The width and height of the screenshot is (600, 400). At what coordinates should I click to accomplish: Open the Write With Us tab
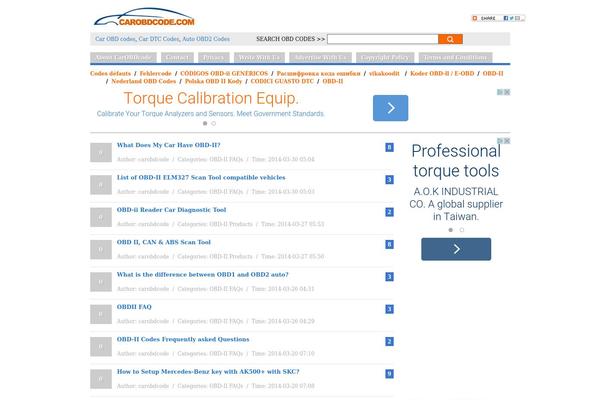click(x=259, y=57)
